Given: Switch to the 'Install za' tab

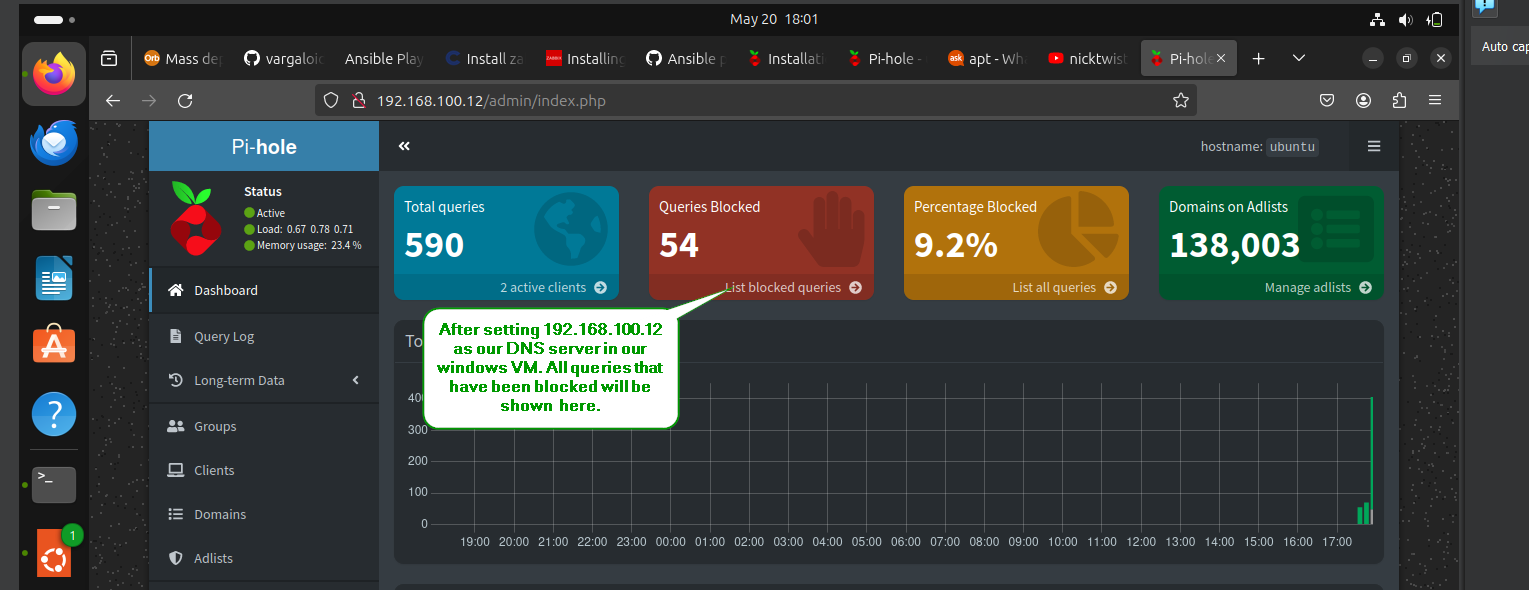Looking at the screenshot, I should (x=485, y=59).
